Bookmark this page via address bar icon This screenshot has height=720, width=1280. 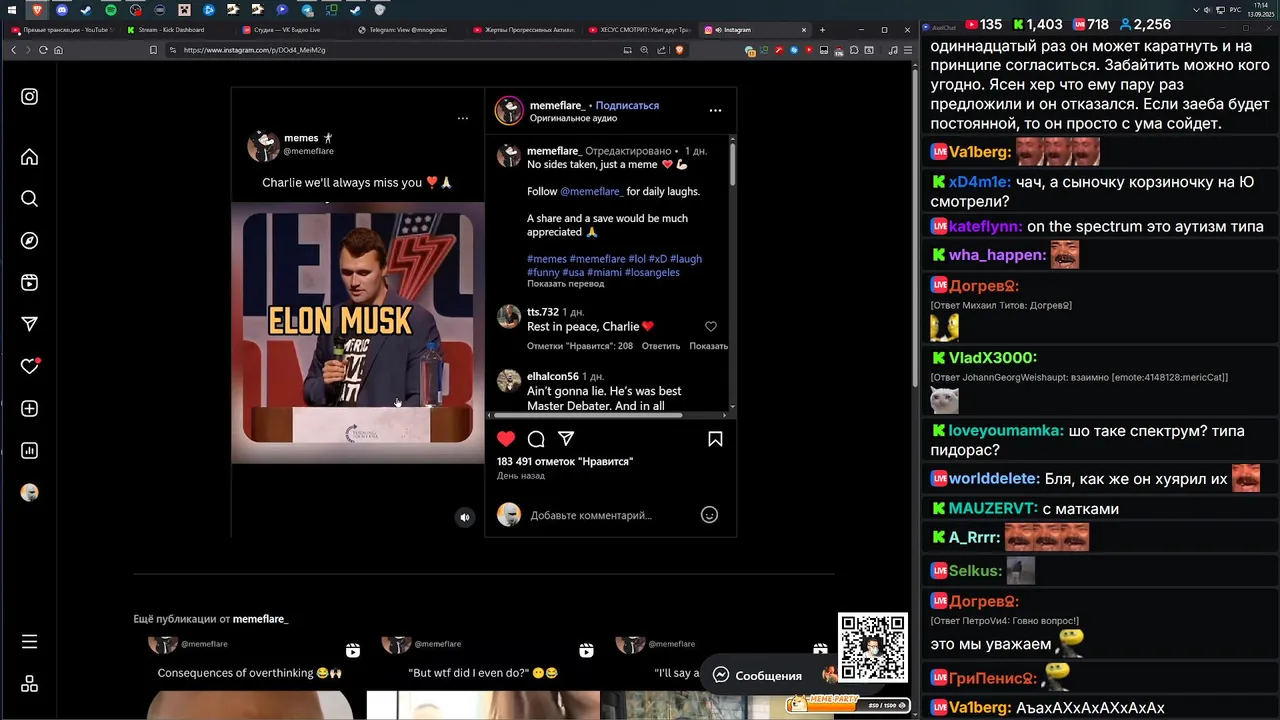tap(153, 50)
